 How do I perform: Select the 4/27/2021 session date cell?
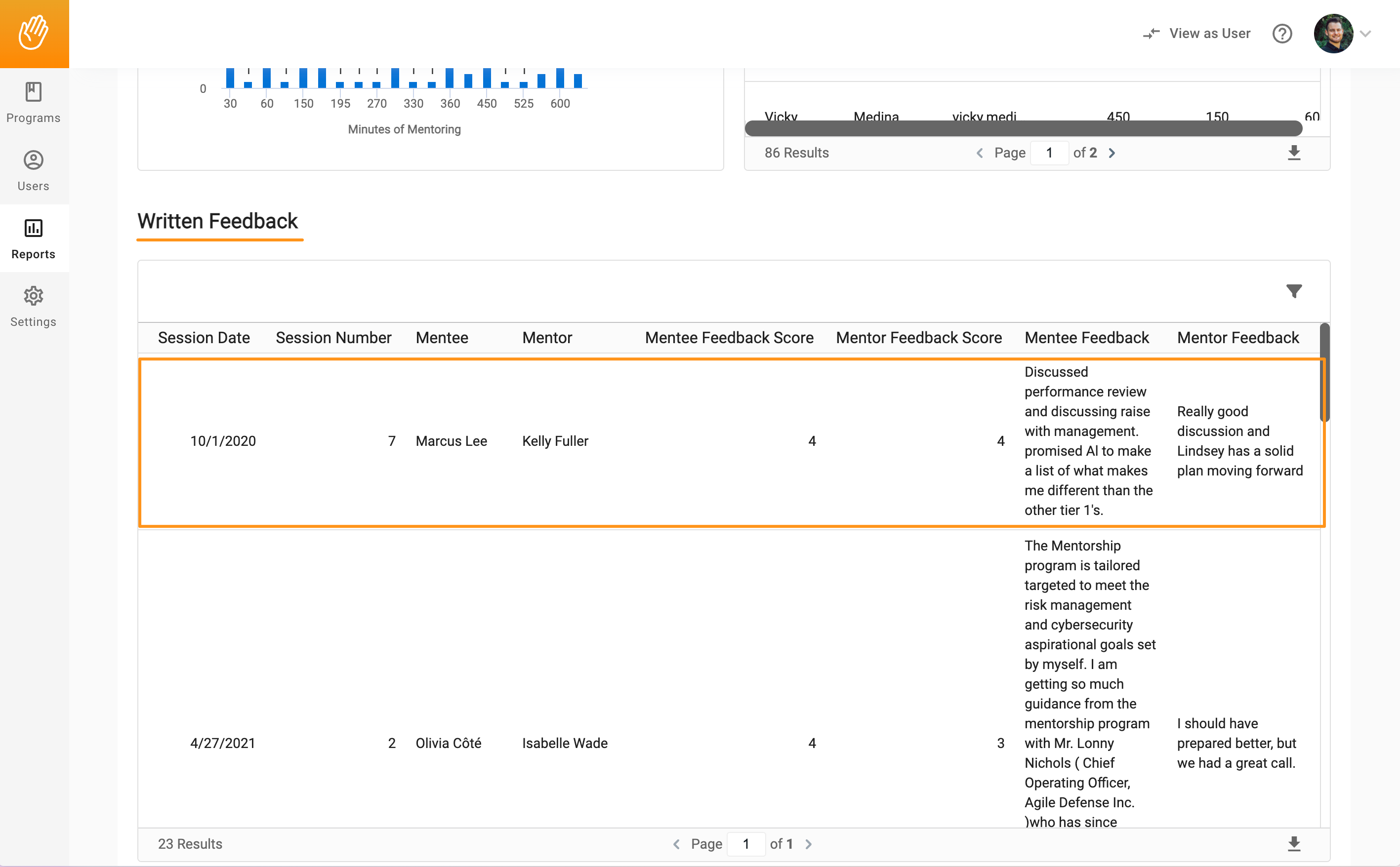pos(222,743)
